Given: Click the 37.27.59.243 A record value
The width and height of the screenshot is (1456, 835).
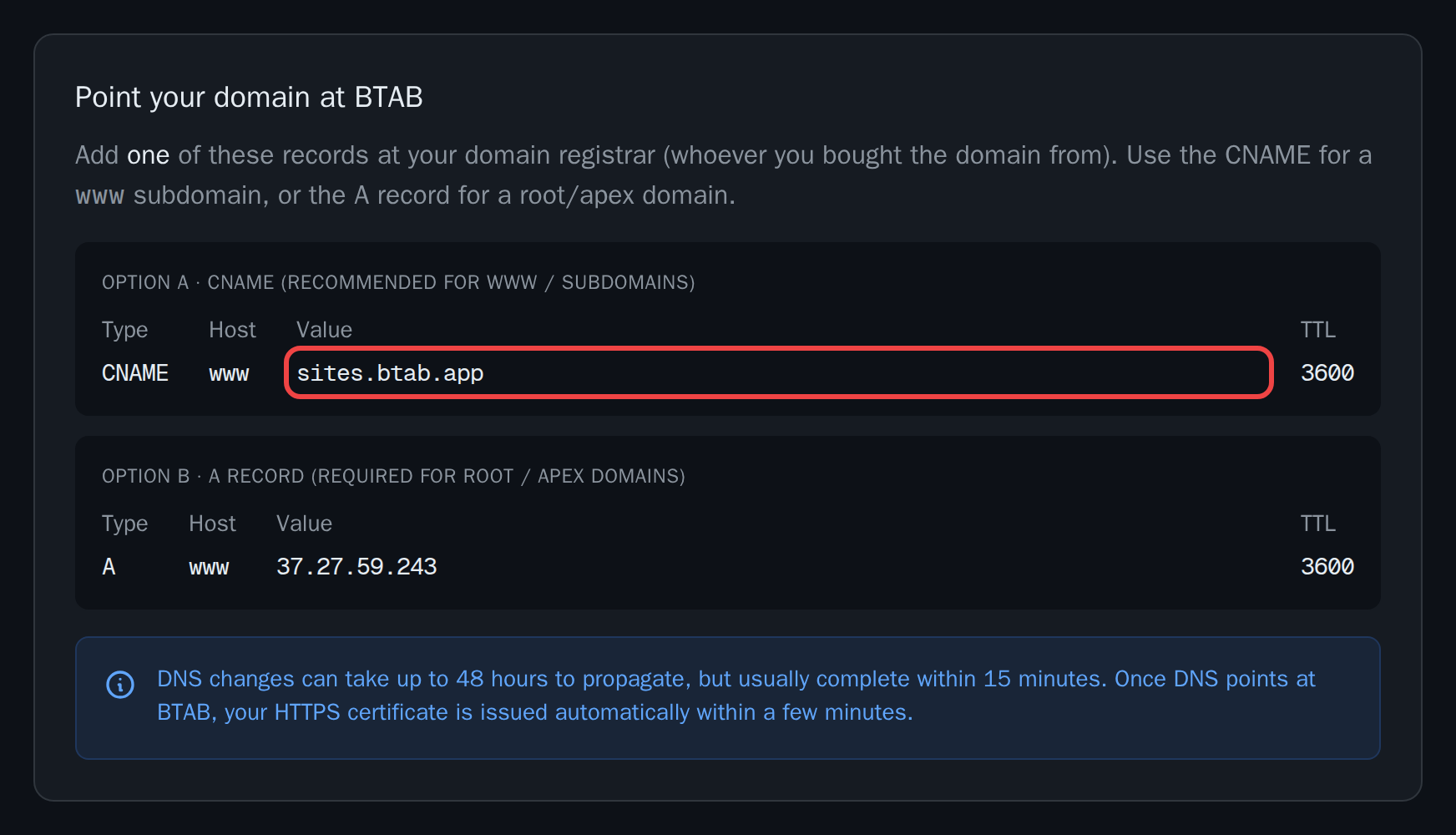Looking at the screenshot, I should click(x=356, y=567).
